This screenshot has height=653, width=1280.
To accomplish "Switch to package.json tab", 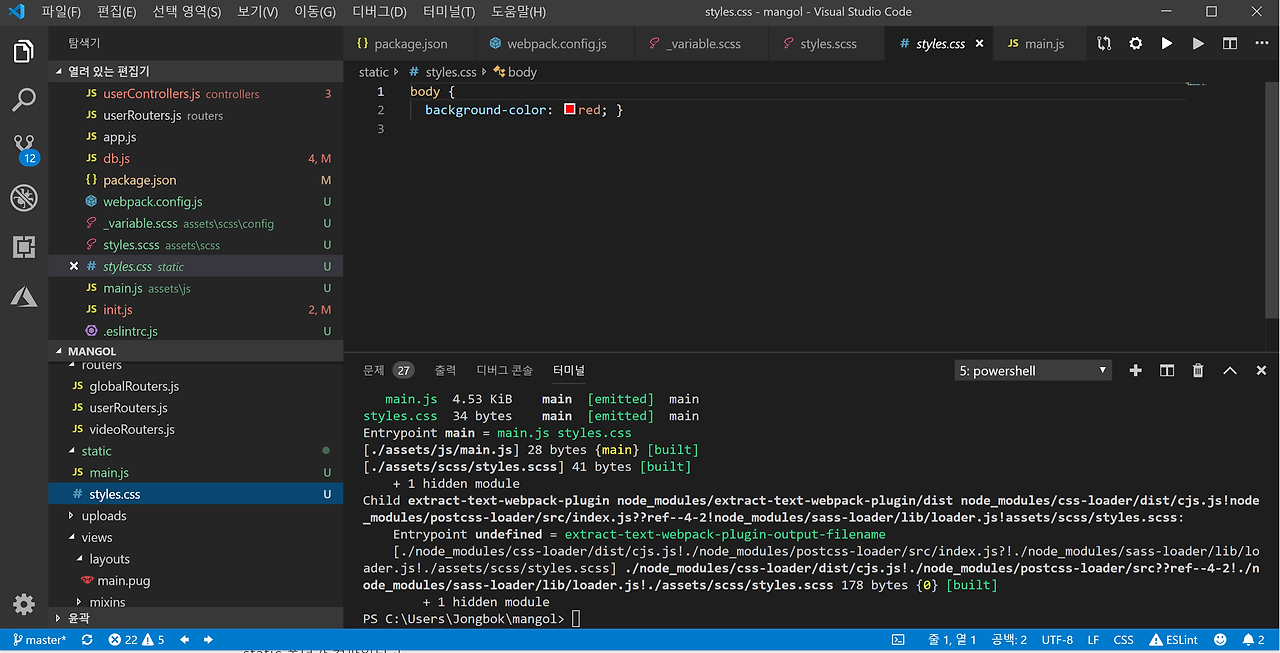I will [x=410, y=44].
